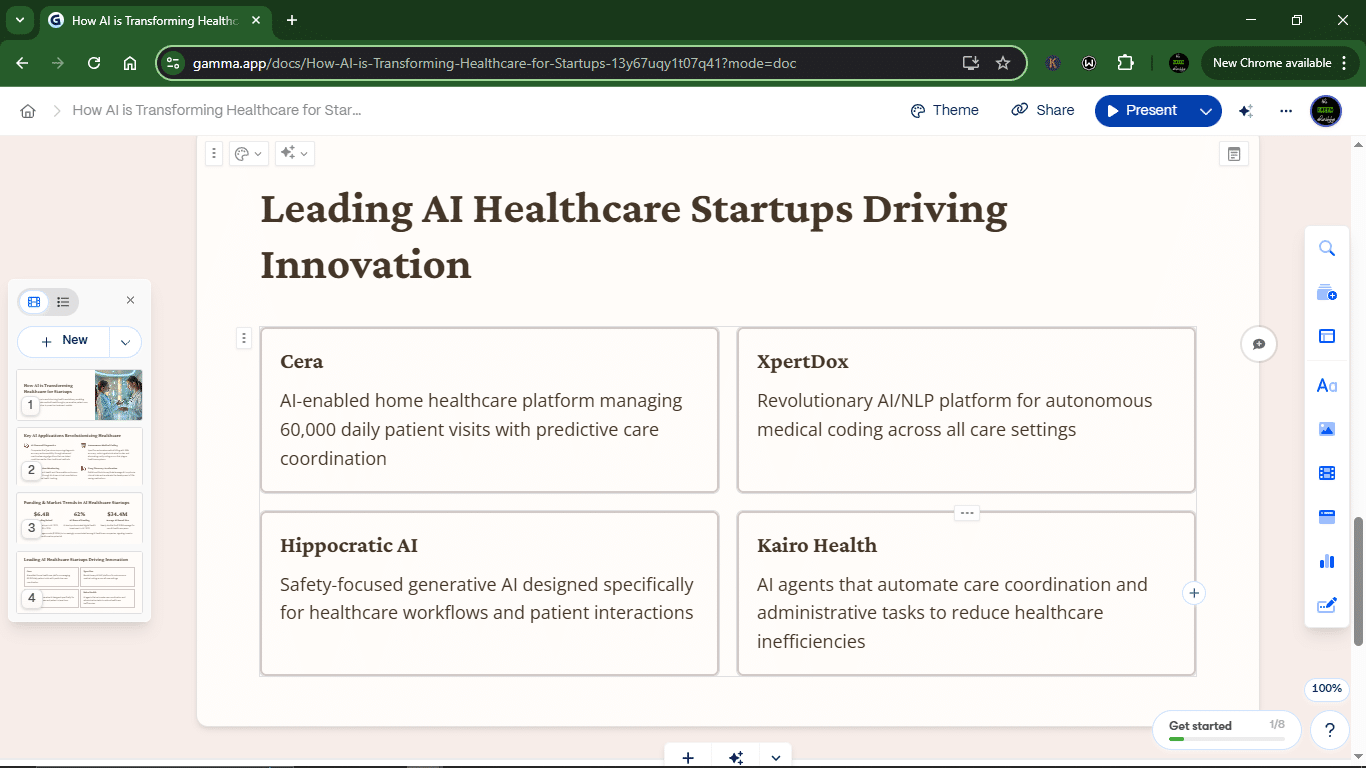Open the image insert sidebar icon
Viewport: 1366px width, 768px height.
(1327, 429)
